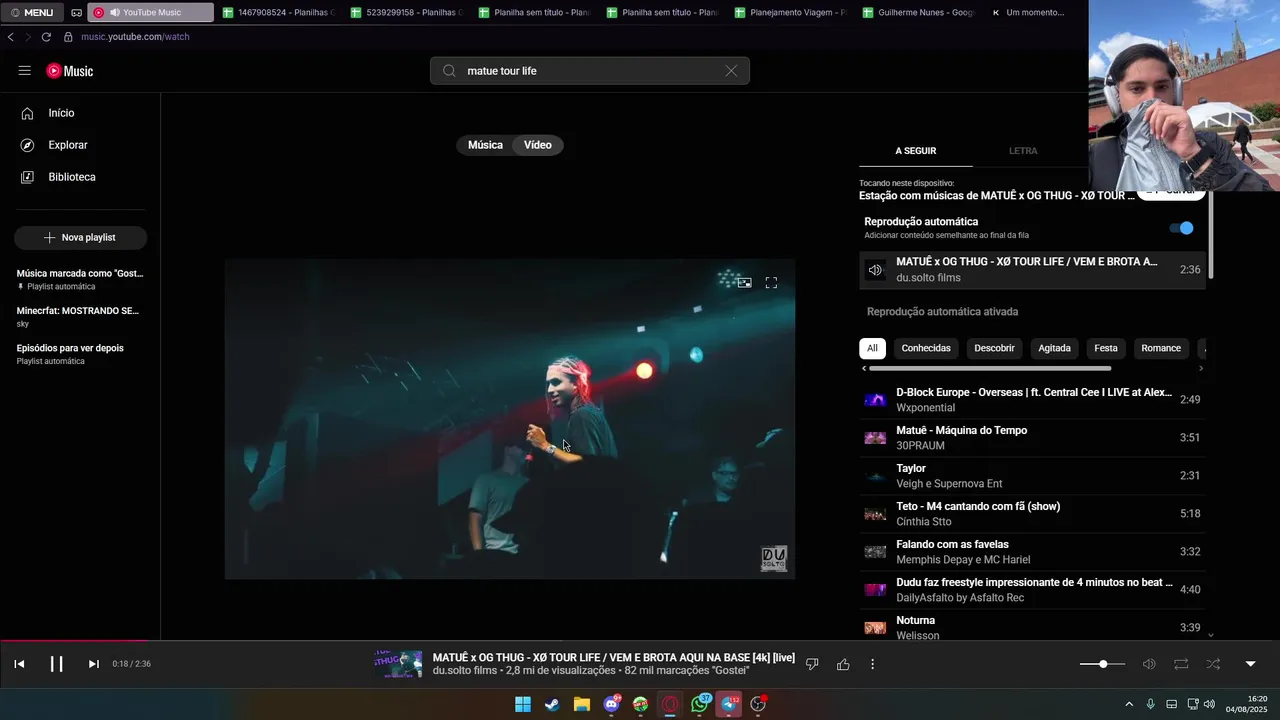Viewport: 1280px width, 720px height.
Task: Open the more options menu in player bar
Action: 872,664
